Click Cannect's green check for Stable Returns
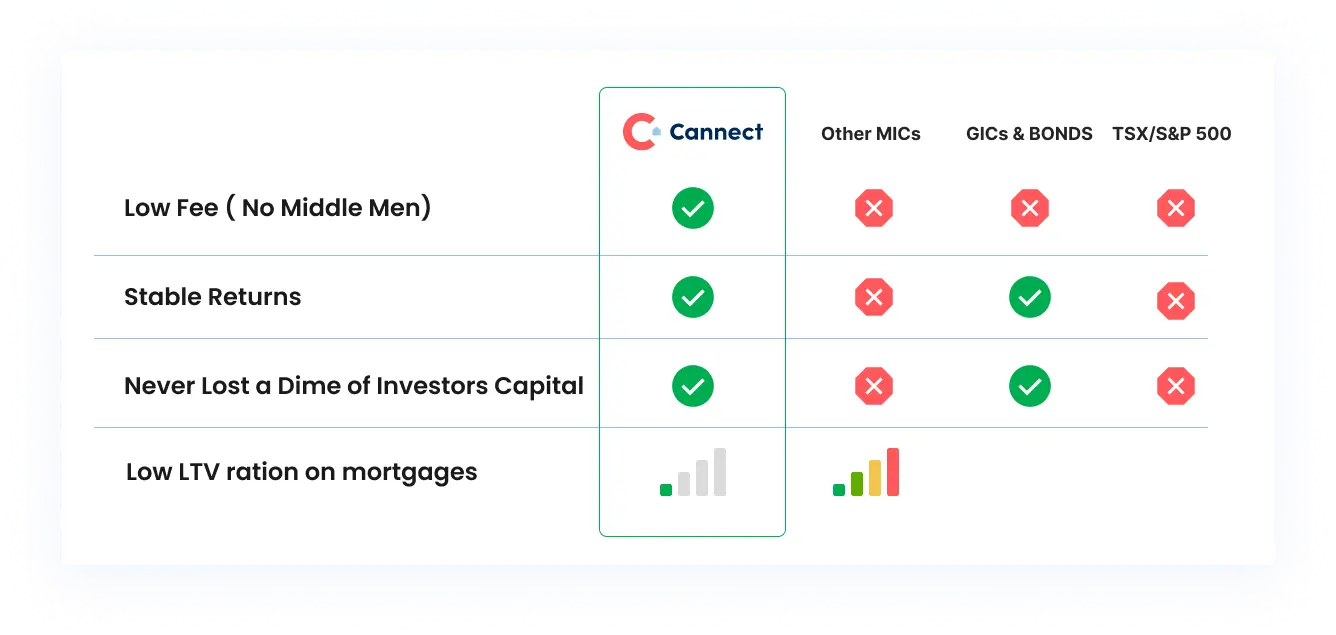This screenshot has width=1336, height=635. coord(693,297)
